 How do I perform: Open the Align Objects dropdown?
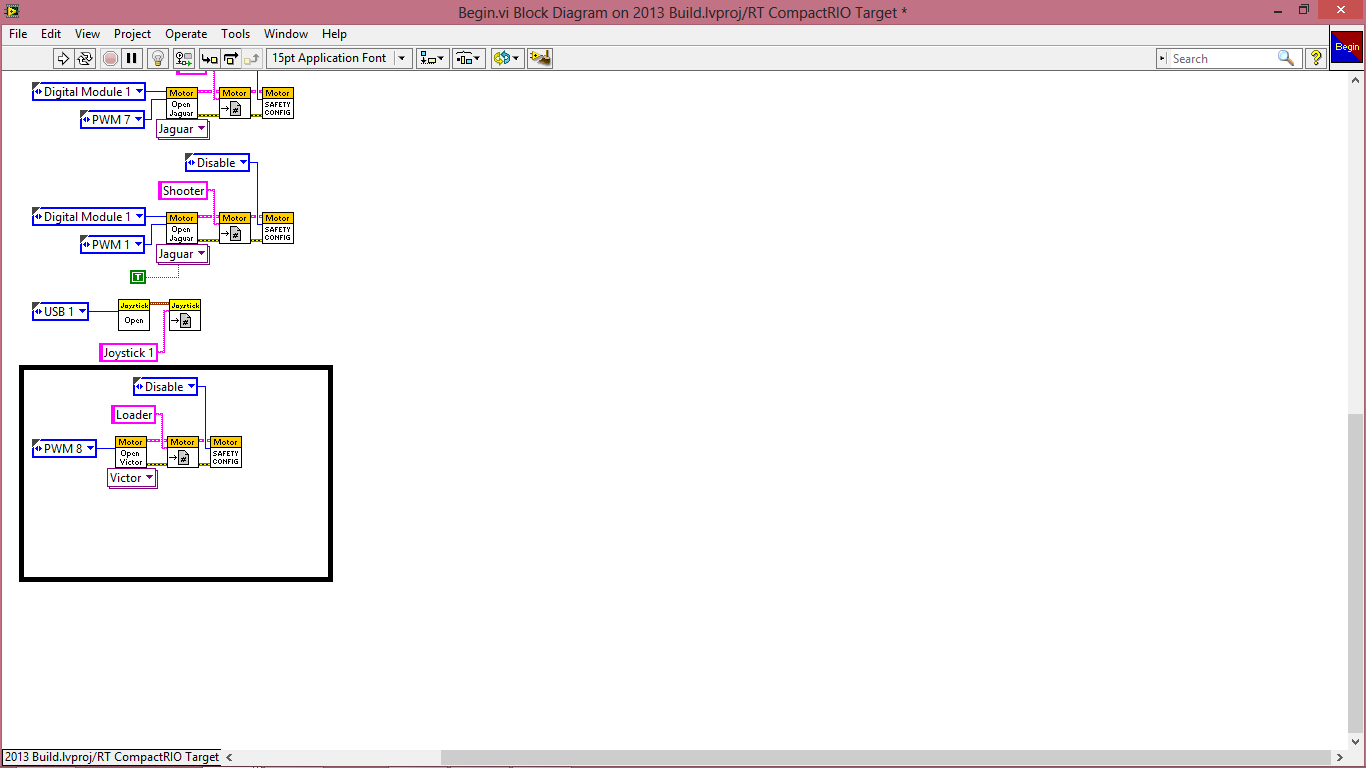coord(433,58)
